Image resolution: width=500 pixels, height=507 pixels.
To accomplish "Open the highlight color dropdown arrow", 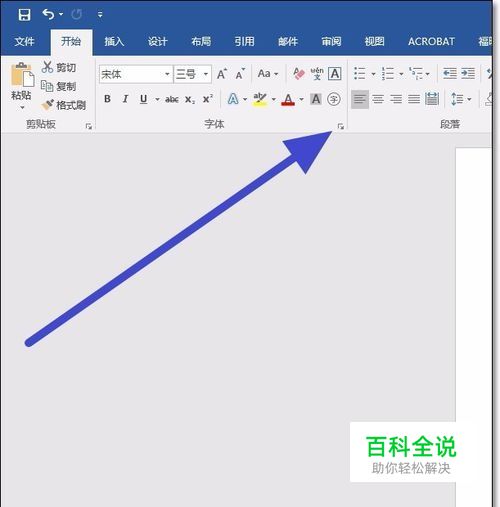I will (273, 99).
